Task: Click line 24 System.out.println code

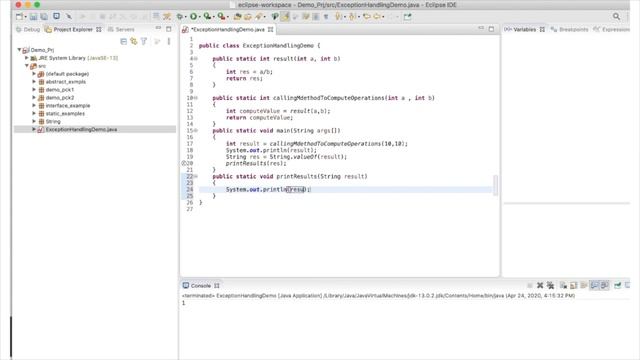Action: (268, 189)
